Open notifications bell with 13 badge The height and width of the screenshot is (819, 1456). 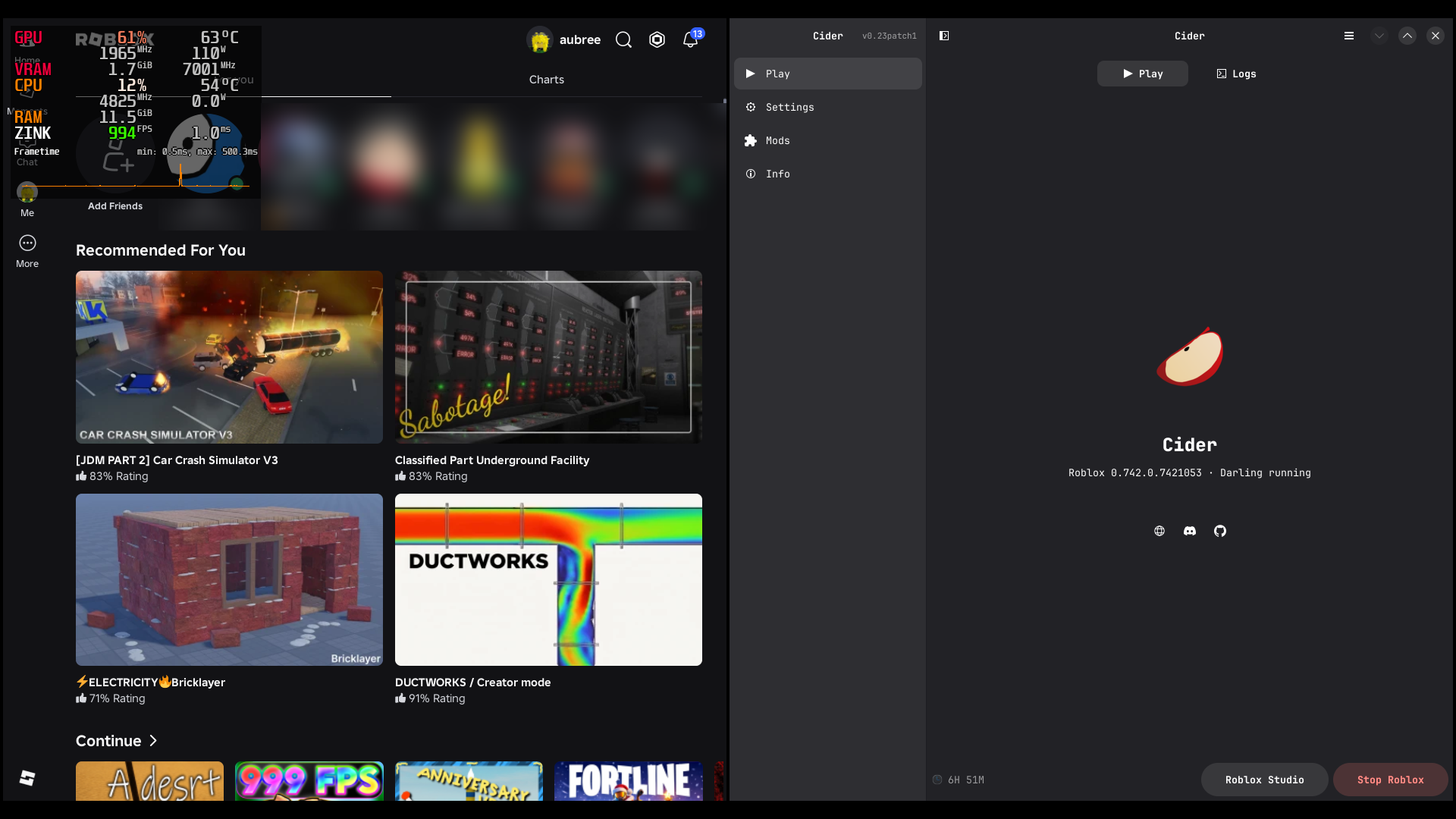point(691,39)
